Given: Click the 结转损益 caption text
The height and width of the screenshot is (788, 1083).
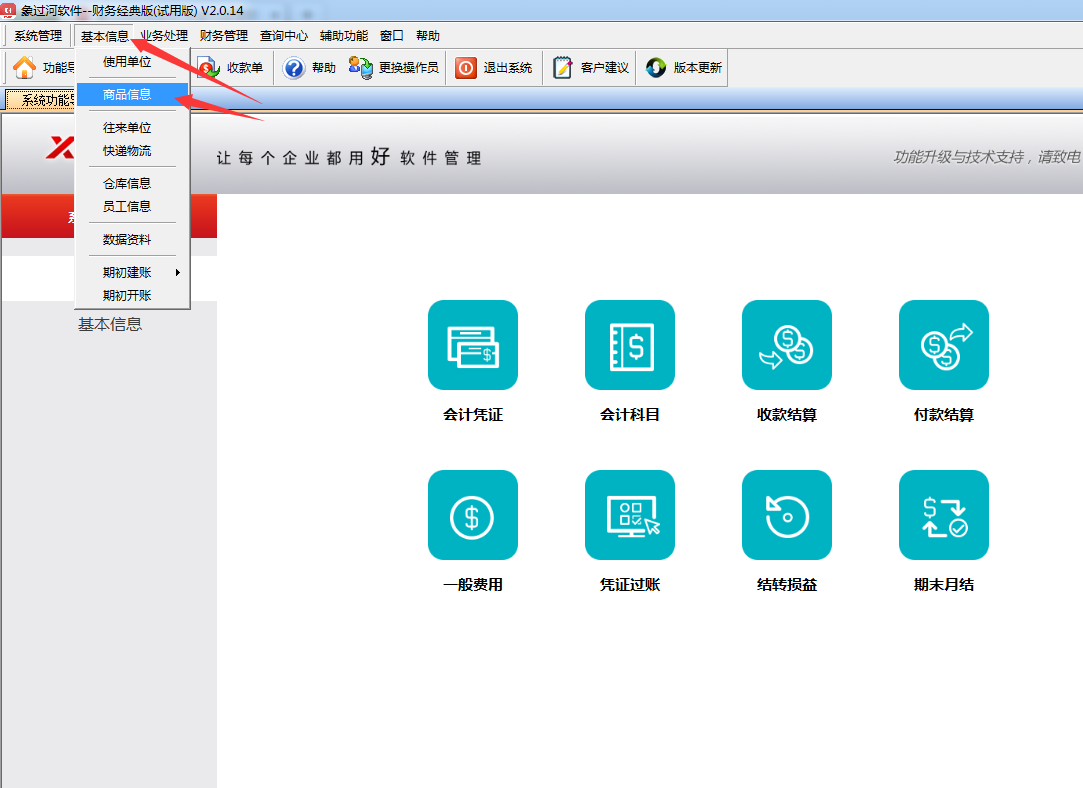Looking at the screenshot, I should point(787,584).
